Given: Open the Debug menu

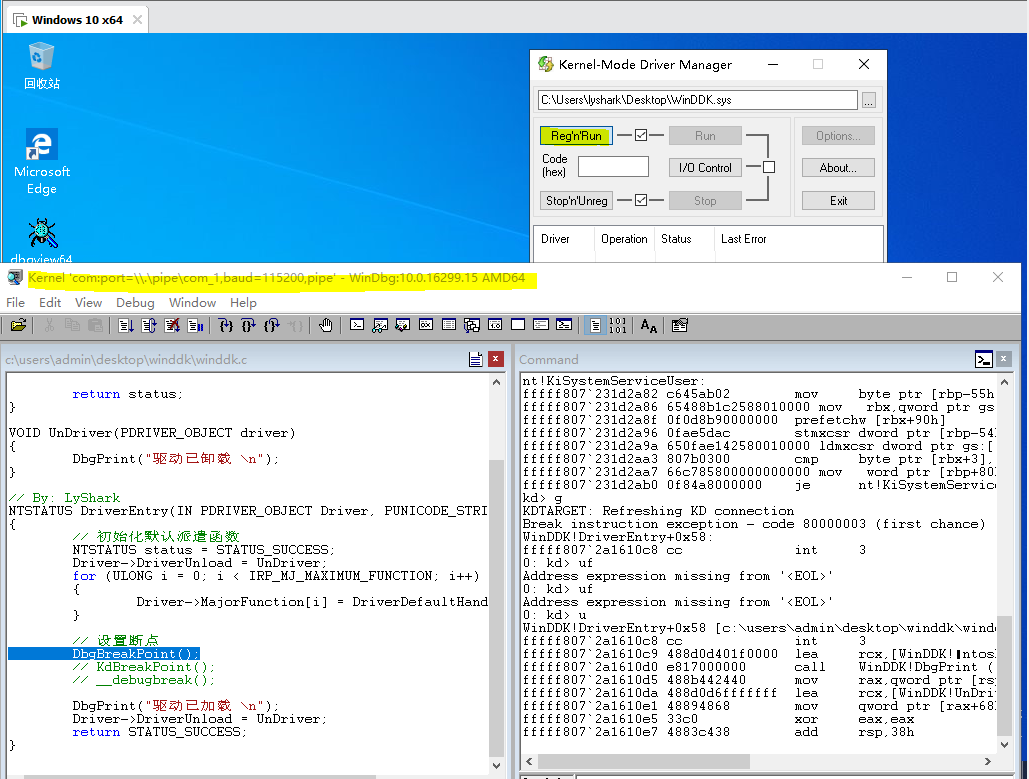Looking at the screenshot, I should (x=135, y=302).
